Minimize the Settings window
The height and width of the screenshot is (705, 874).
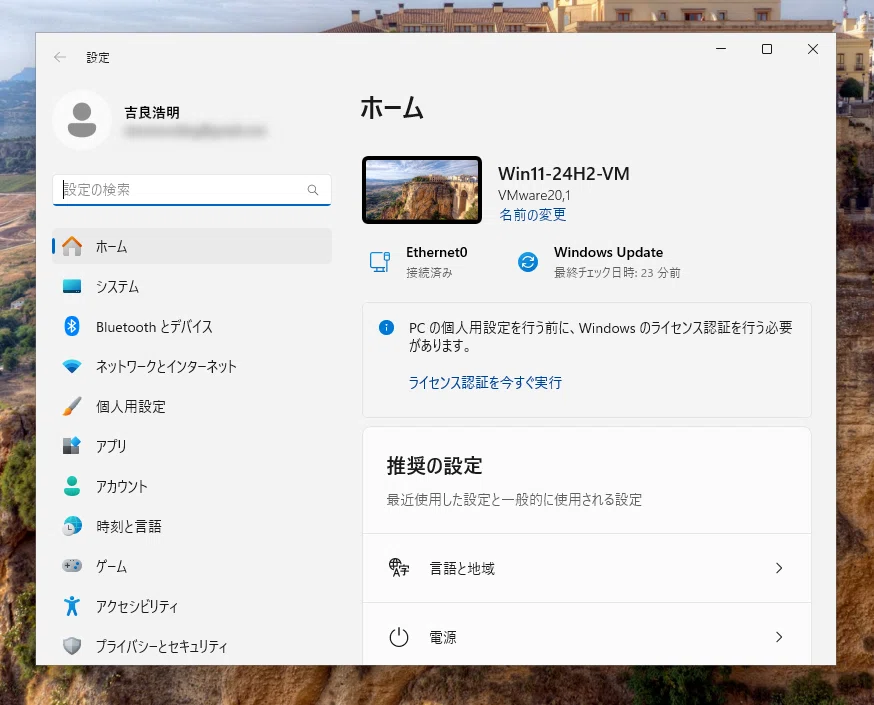click(x=721, y=49)
